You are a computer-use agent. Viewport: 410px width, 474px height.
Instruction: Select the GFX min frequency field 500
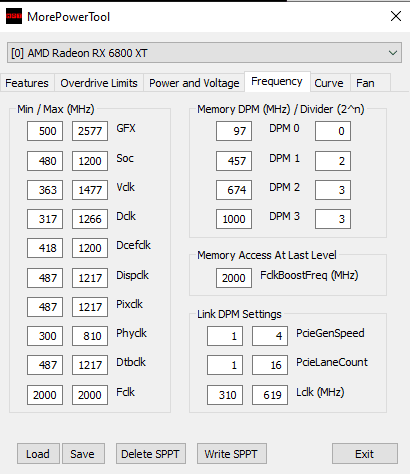(45, 131)
